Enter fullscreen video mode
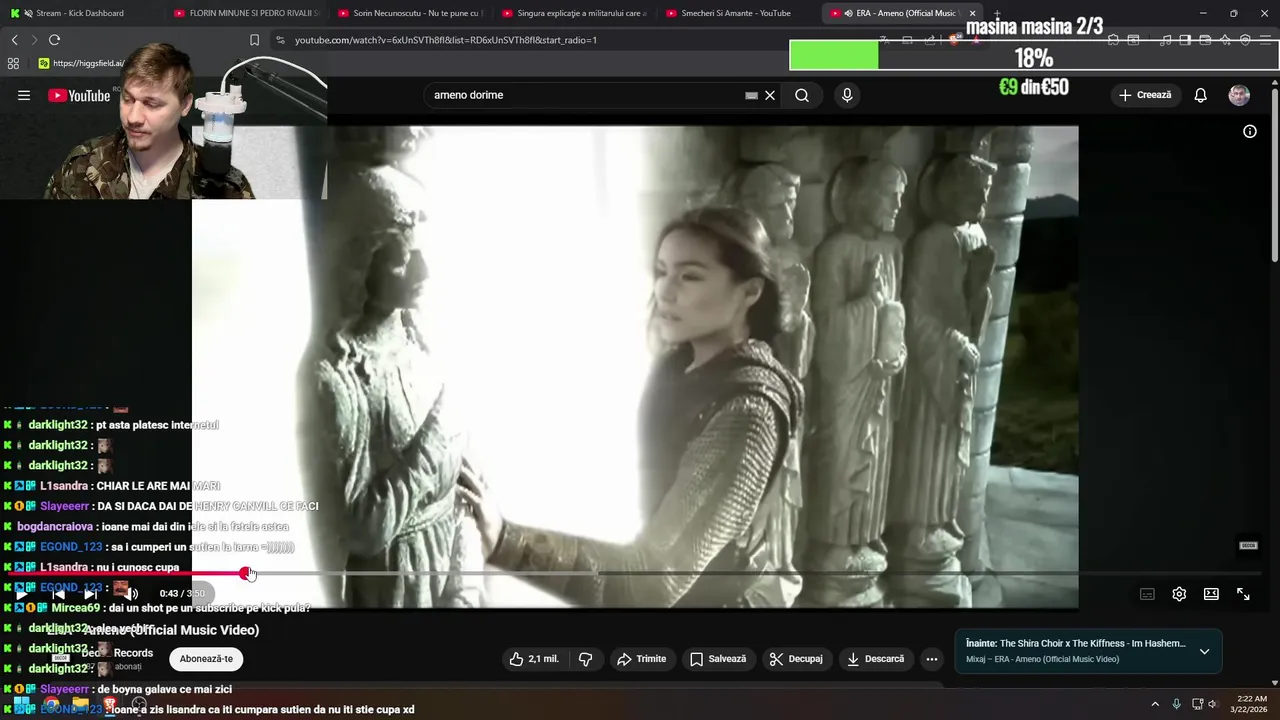 tap(1243, 594)
